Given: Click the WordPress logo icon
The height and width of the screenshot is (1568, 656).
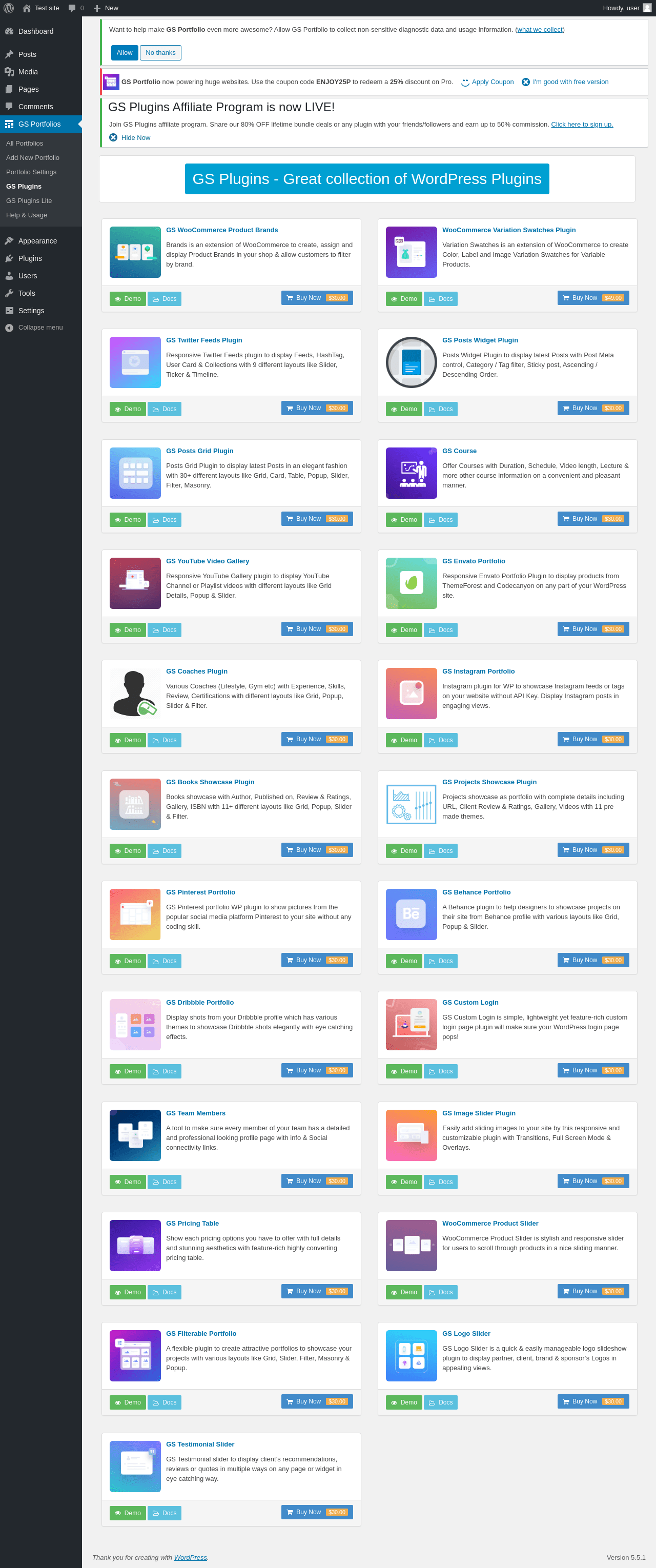Looking at the screenshot, I should coord(9,8).
